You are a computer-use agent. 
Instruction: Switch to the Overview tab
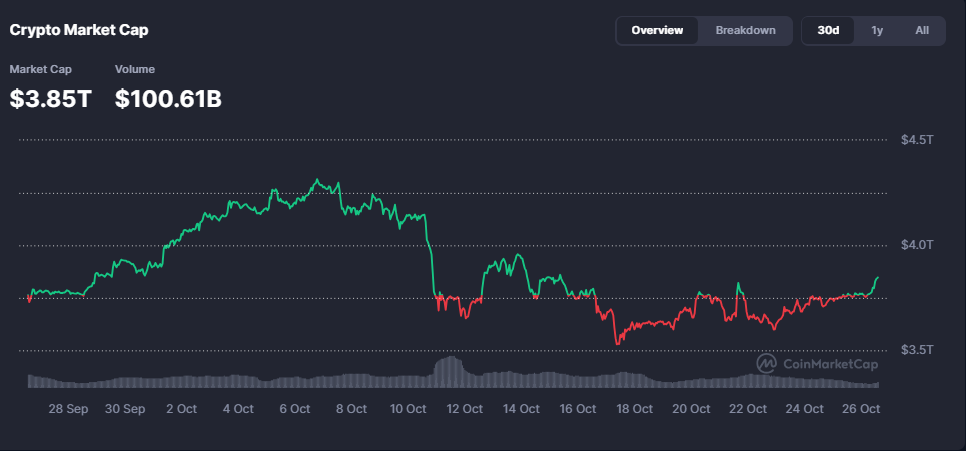(x=657, y=30)
